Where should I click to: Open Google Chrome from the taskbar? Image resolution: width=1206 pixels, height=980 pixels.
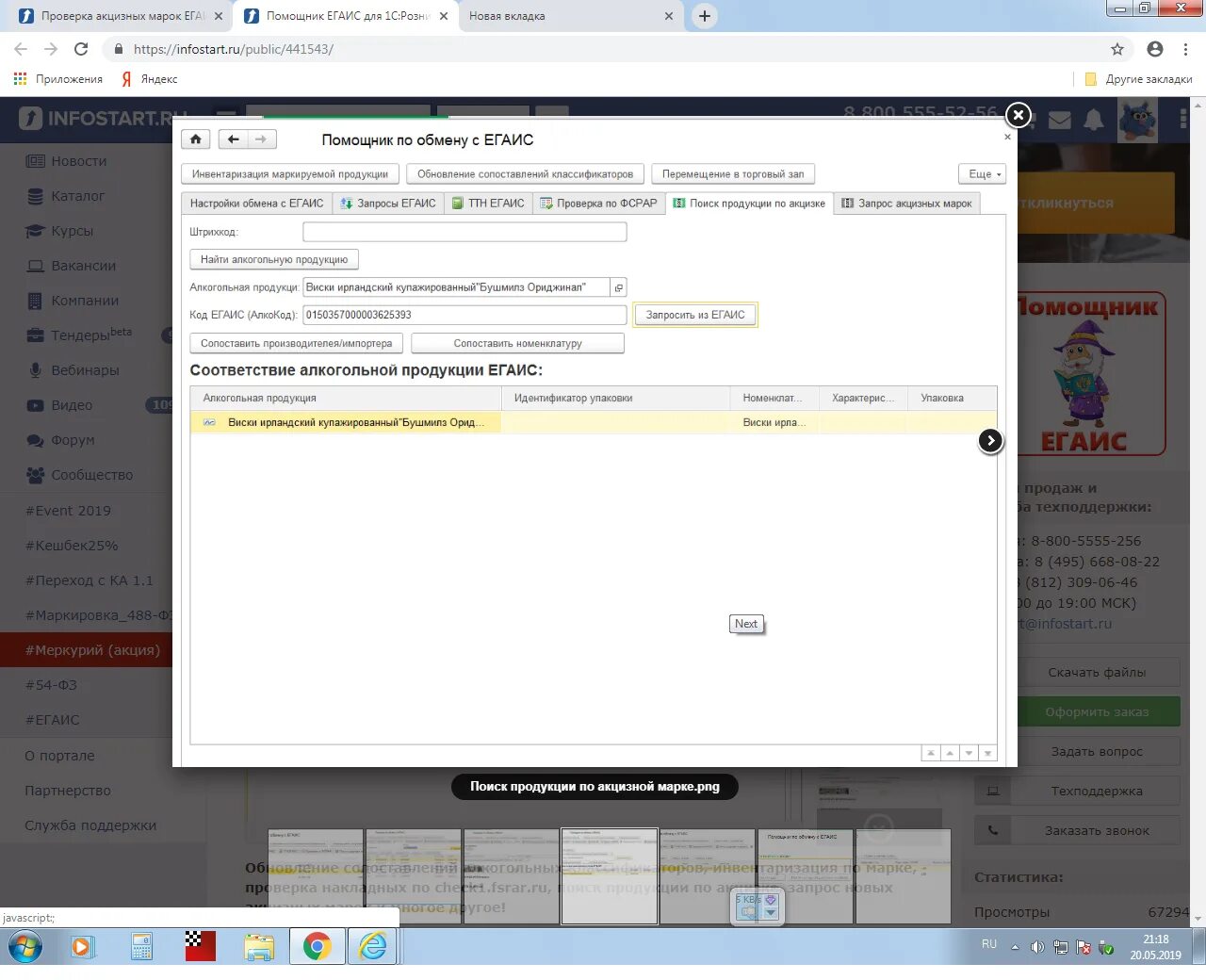point(317,947)
